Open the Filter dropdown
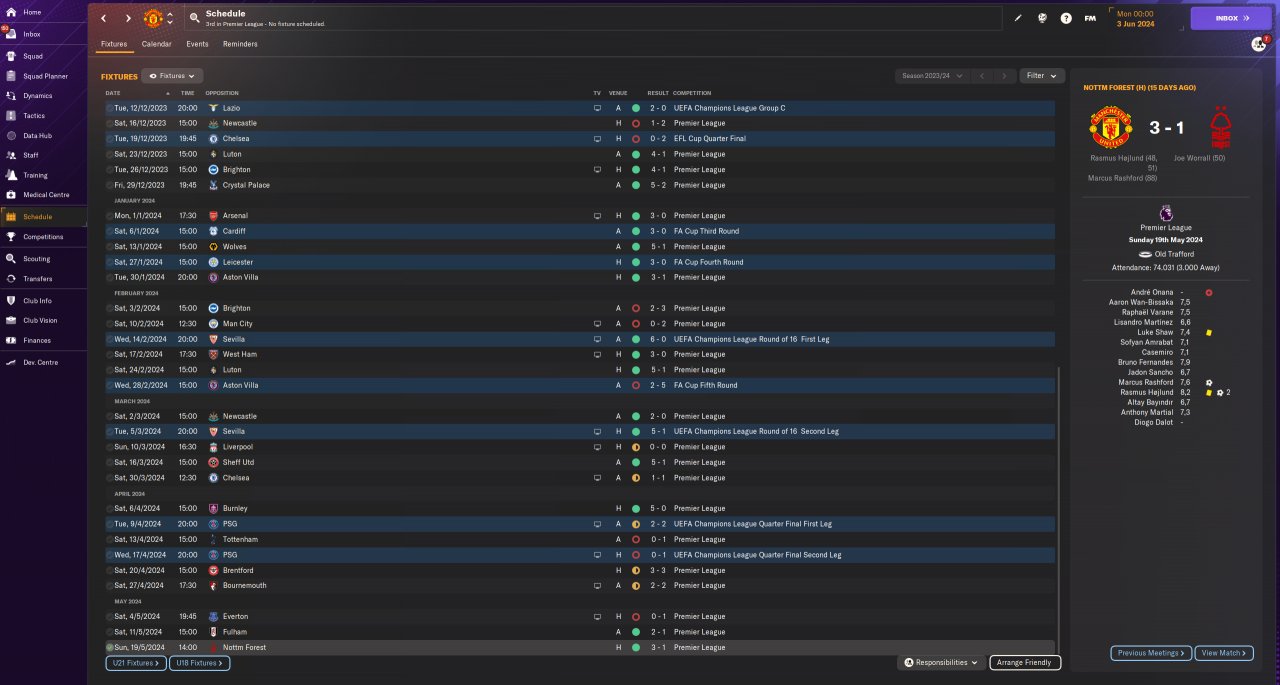Viewport: 1280px width, 685px height. pos(1042,76)
